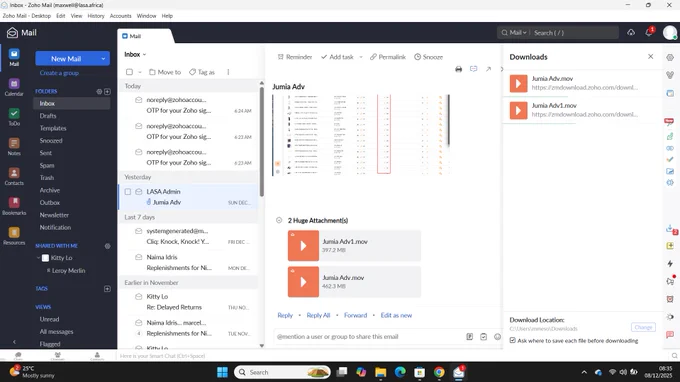Open the Google Chrome taskbar icon
The image size is (680, 382).
click(439, 372)
